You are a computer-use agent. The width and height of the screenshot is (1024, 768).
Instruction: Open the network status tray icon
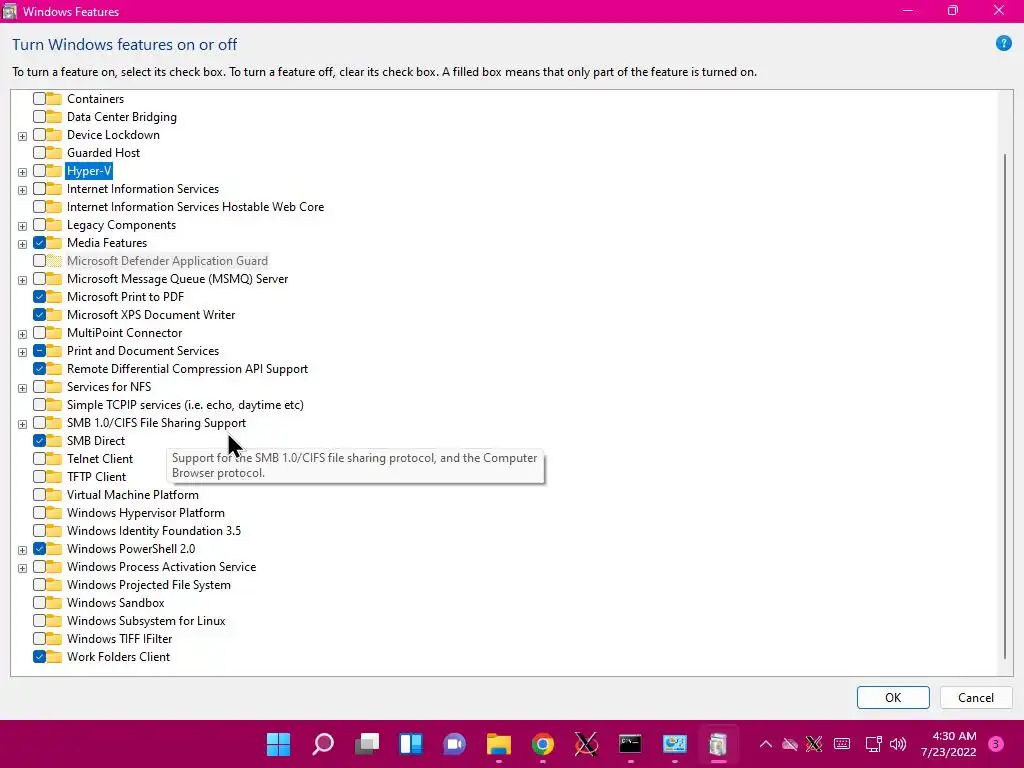(x=874, y=744)
